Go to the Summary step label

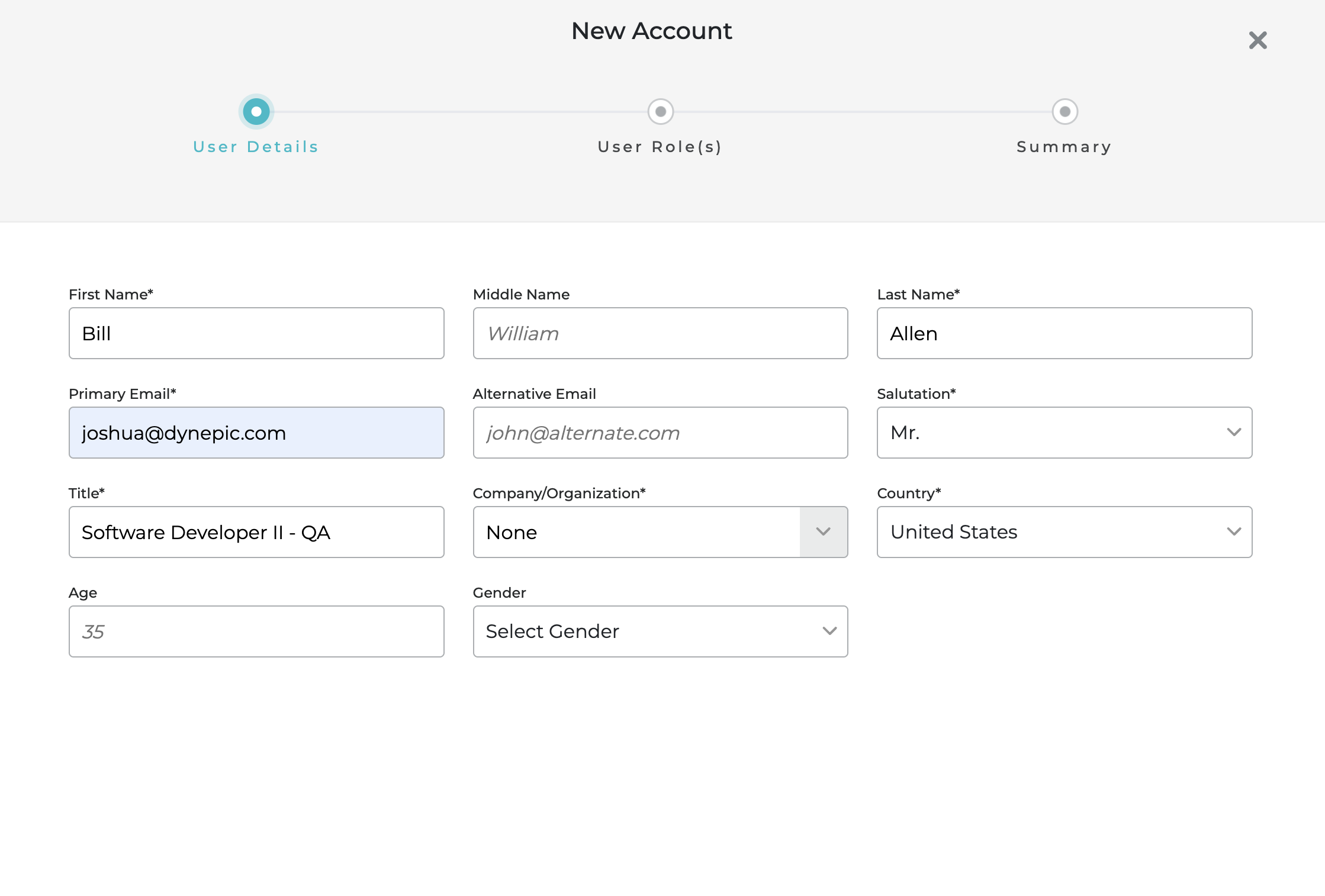point(1064,147)
